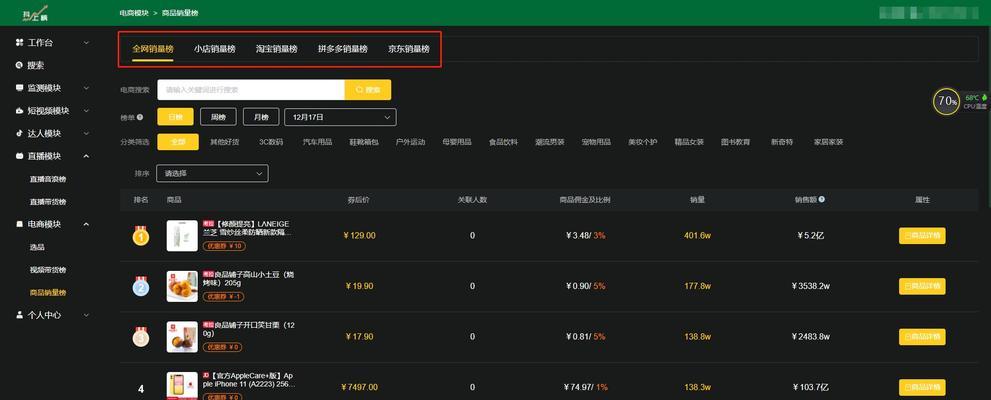Image resolution: width=991 pixels, height=400 pixels.
Task: Open 选品 in sidebar
Action: coord(37,247)
